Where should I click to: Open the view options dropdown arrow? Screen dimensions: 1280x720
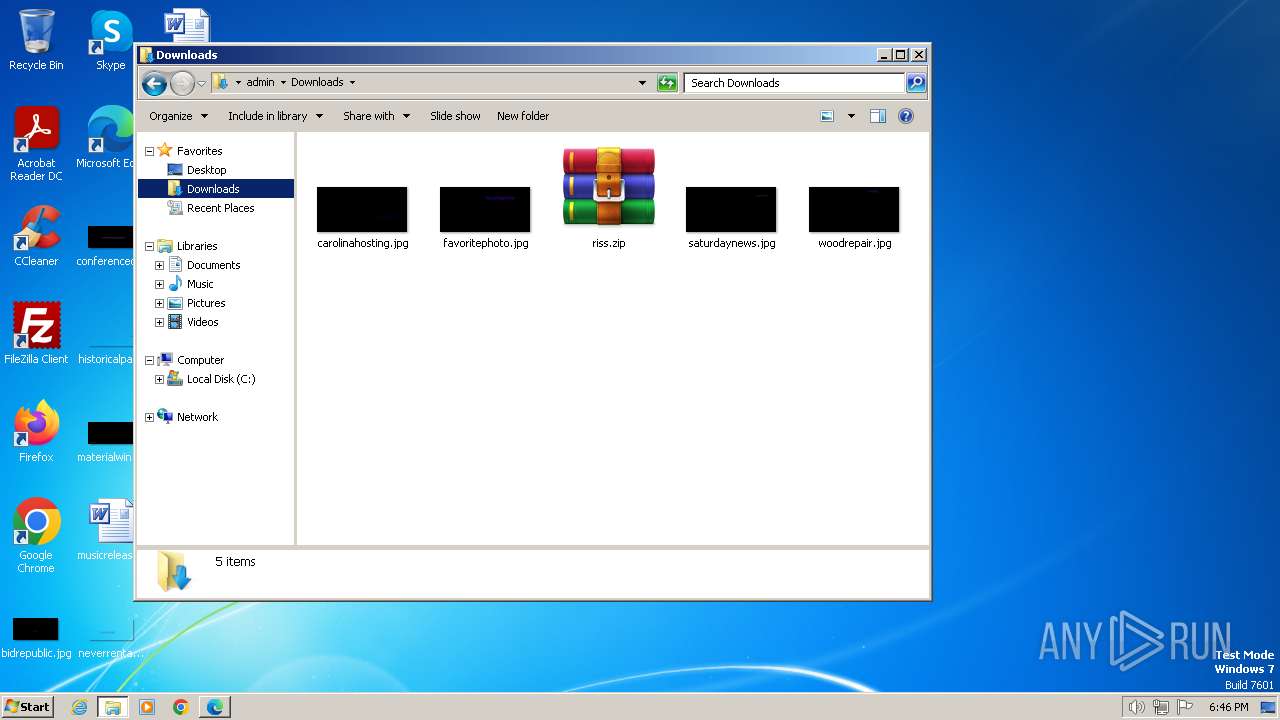point(851,116)
